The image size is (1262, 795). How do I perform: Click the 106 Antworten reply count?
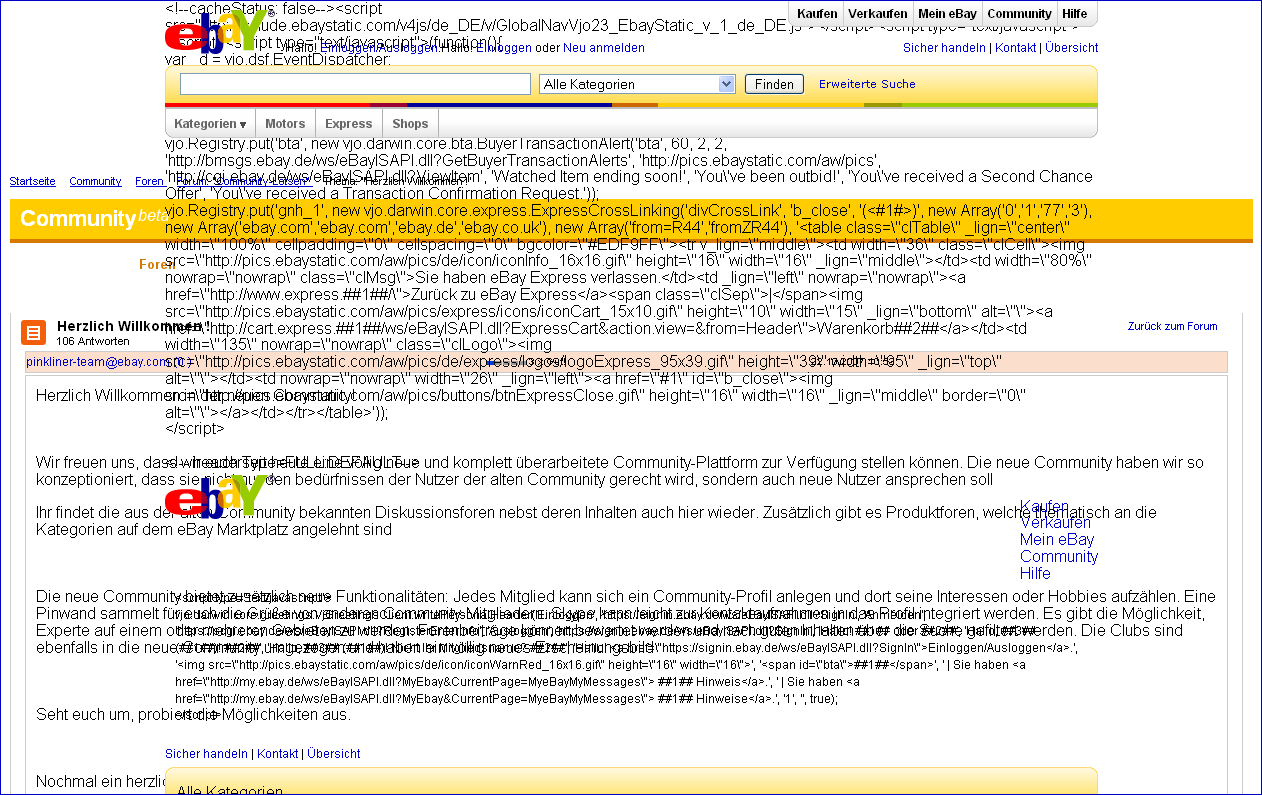tap(91, 341)
